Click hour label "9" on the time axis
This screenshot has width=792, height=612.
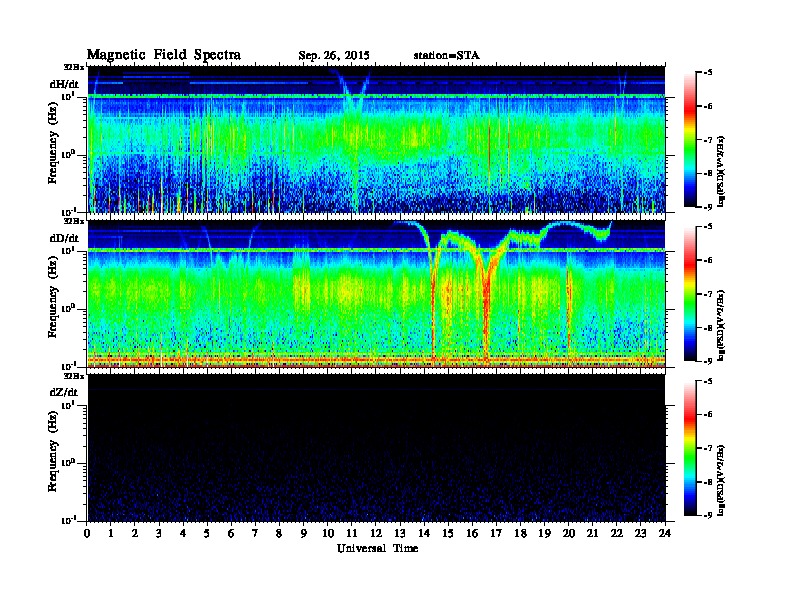(x=304, y=534)
